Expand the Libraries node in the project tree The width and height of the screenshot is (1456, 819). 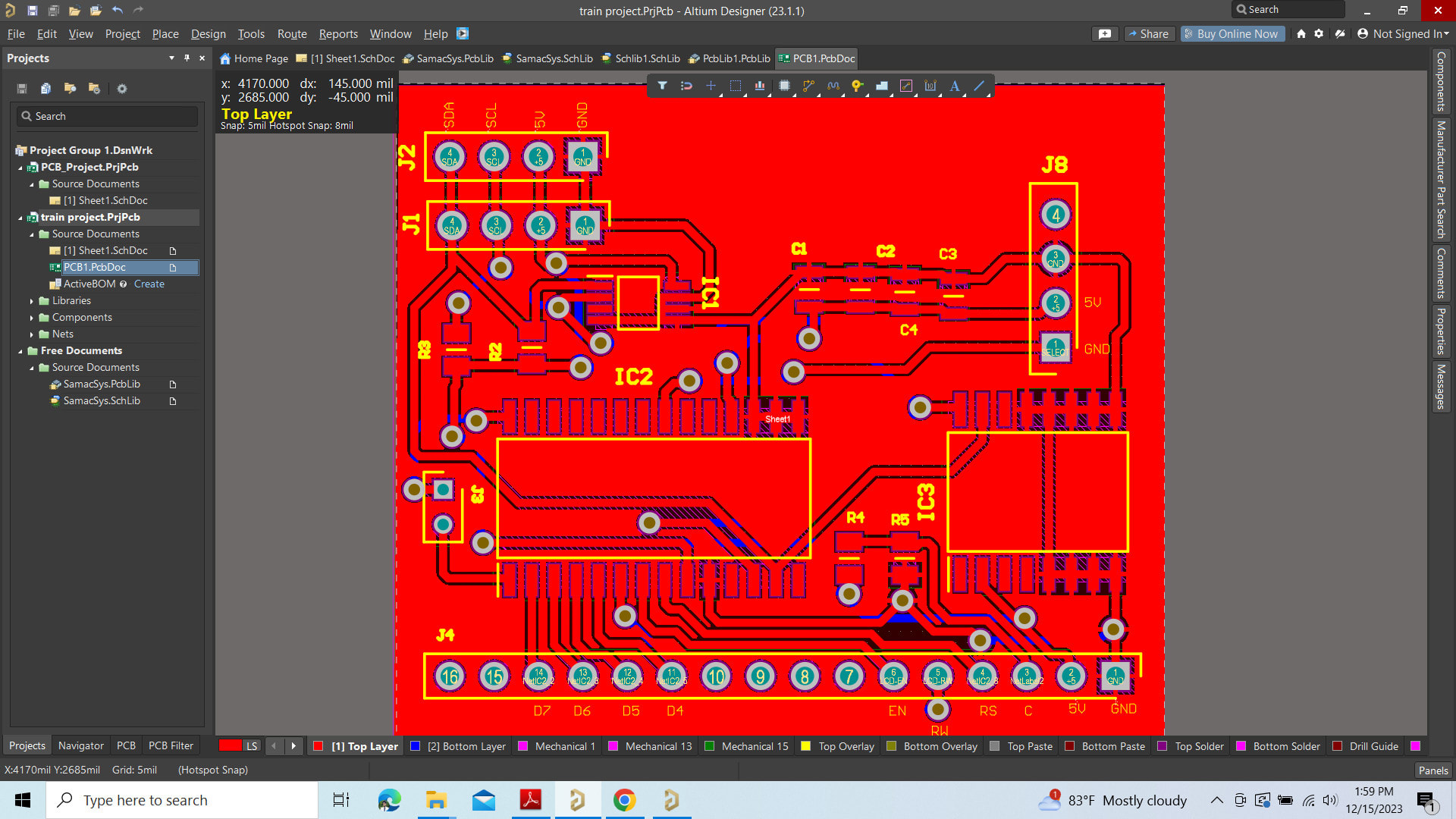[32, 300]
